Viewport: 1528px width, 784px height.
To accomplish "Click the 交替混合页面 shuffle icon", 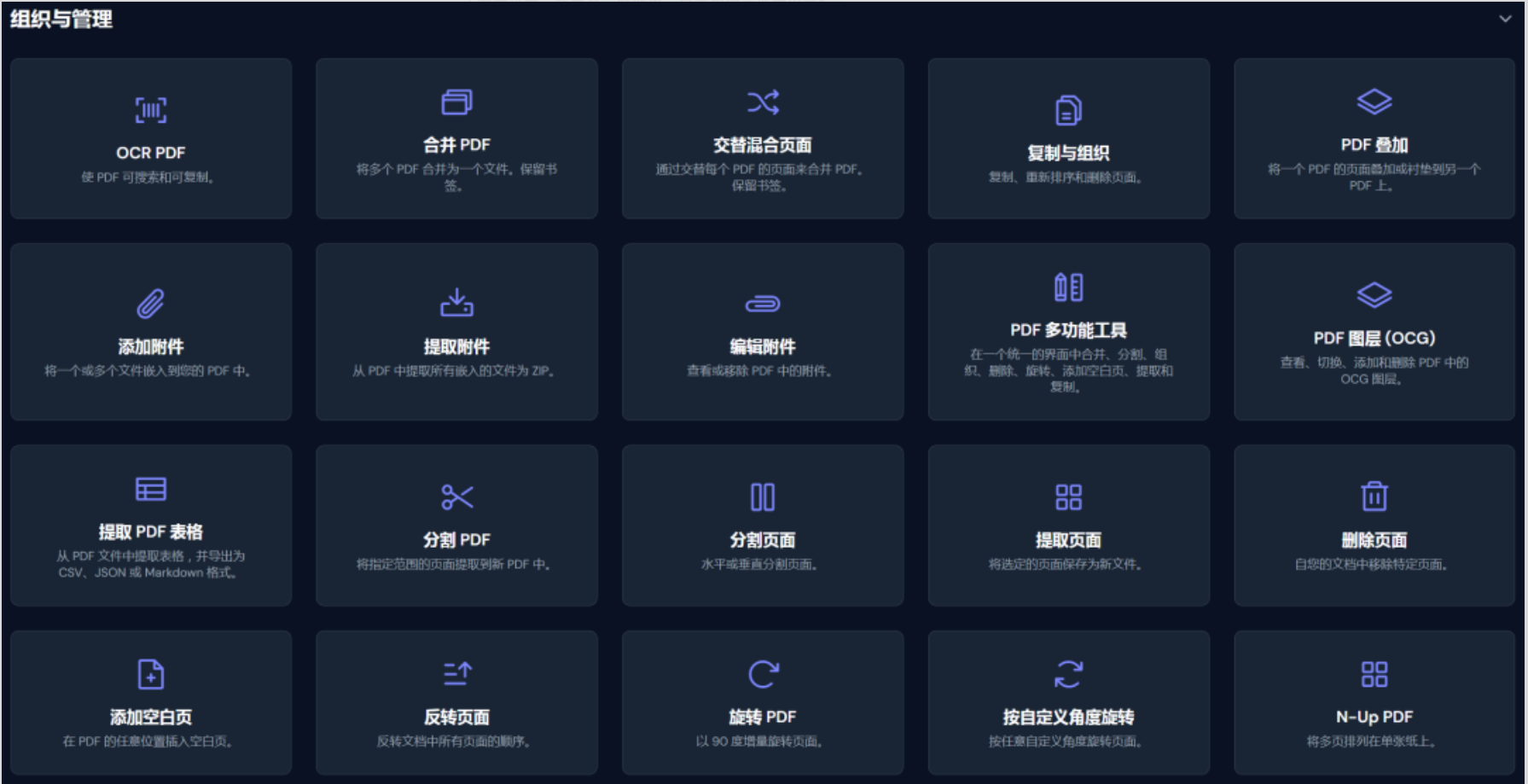I will click(x=763, y=102).
